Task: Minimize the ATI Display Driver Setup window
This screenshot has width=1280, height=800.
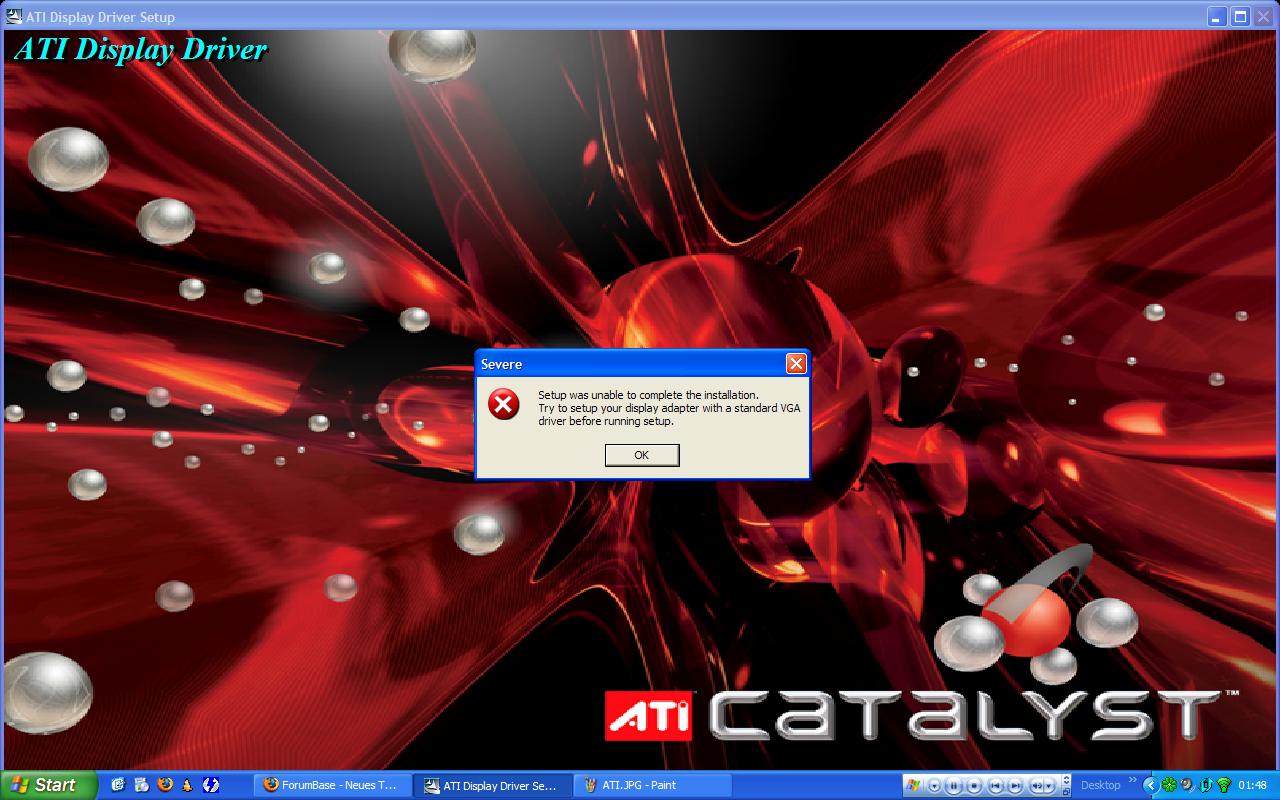Action: pyautogui.click(x=1217, y=16)
